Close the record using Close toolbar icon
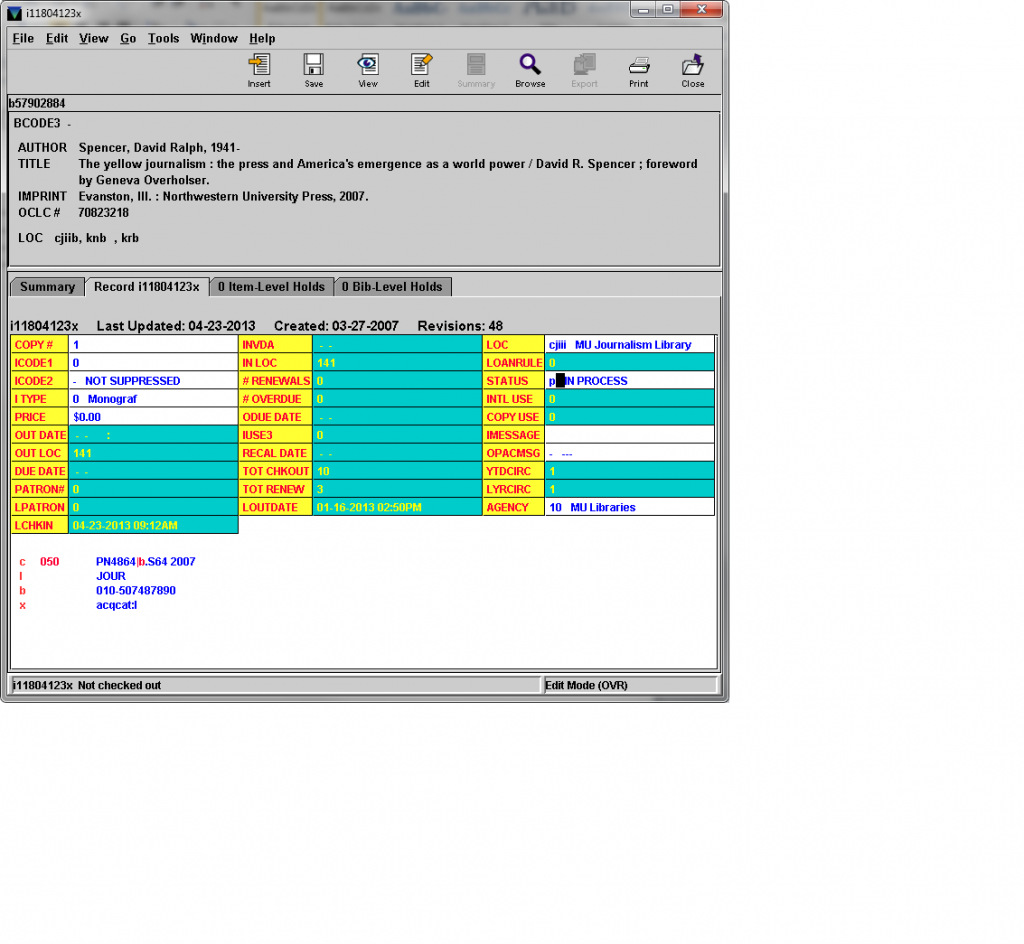 coord(693,70)
